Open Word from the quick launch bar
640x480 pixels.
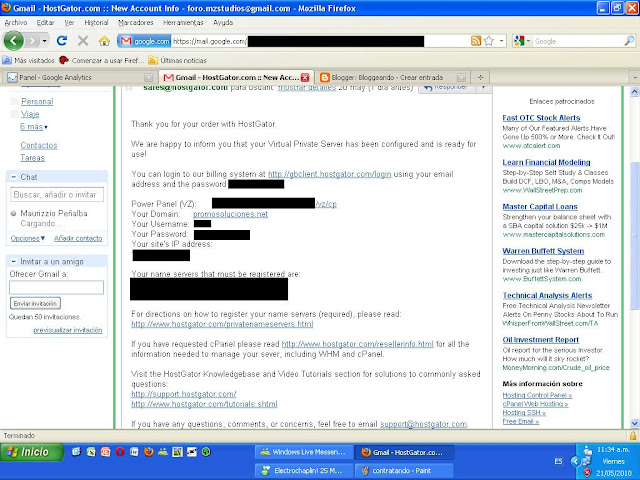pyautogui.click(x=134, y=451)
